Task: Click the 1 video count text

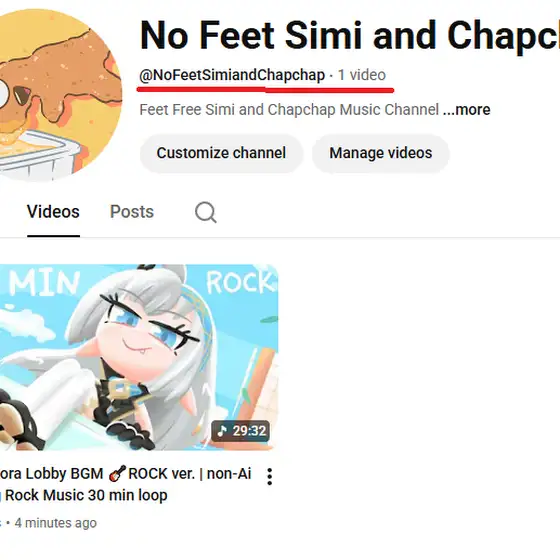Action: [x=362, y=75]
